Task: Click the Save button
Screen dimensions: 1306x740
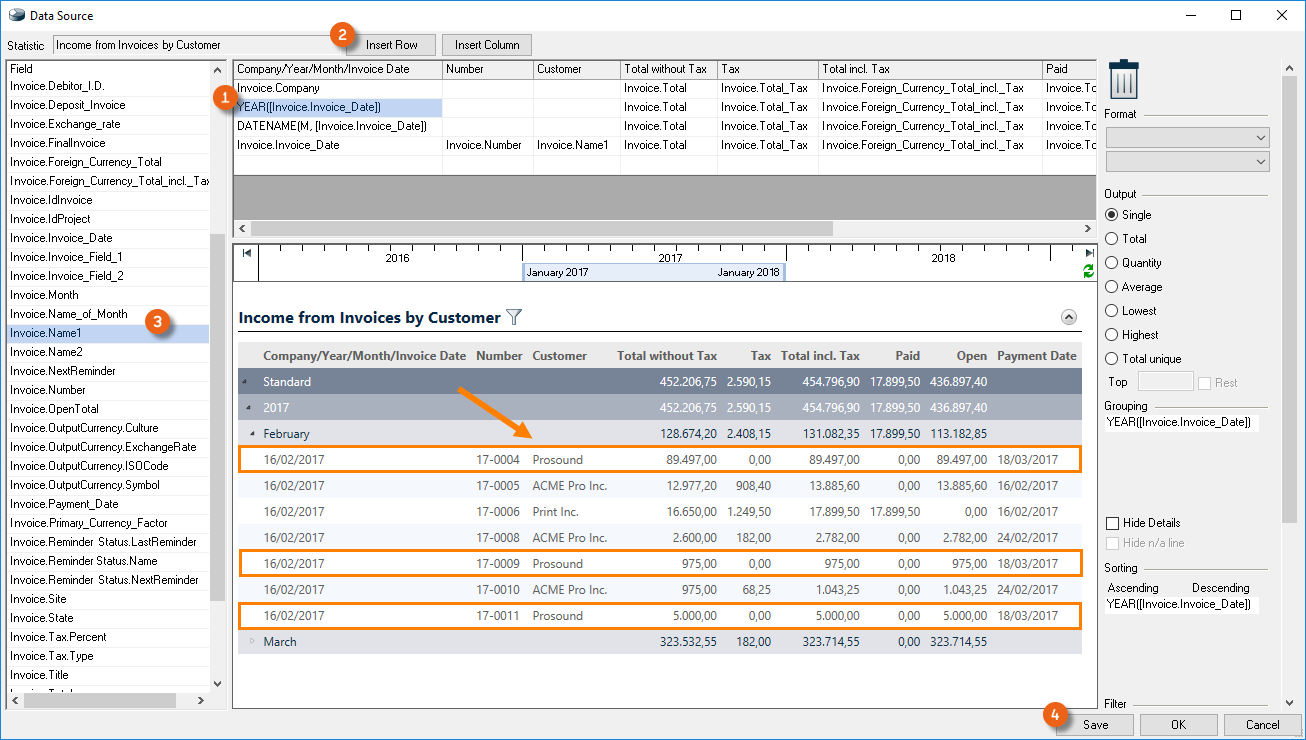Action: (1095, 725)
